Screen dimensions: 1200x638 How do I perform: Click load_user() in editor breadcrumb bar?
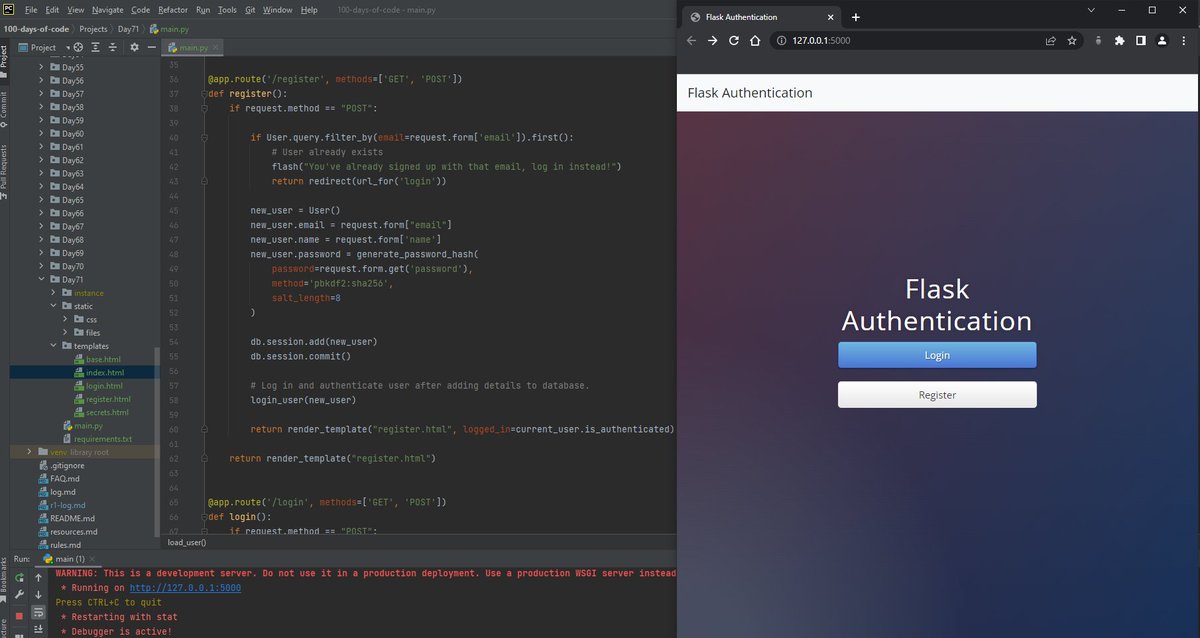point(187,542)
